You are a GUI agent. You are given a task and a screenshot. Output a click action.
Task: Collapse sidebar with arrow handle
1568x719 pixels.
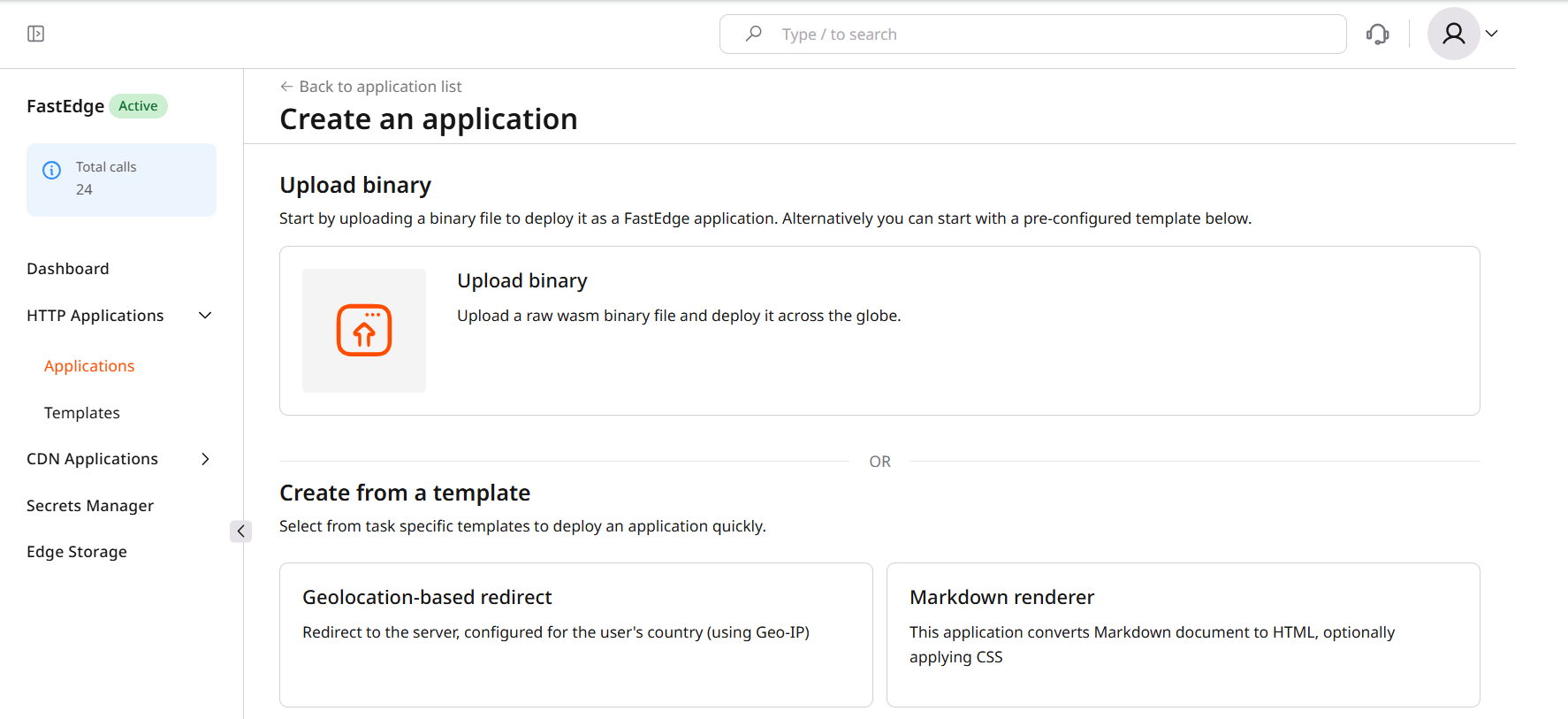pos(240,531)
